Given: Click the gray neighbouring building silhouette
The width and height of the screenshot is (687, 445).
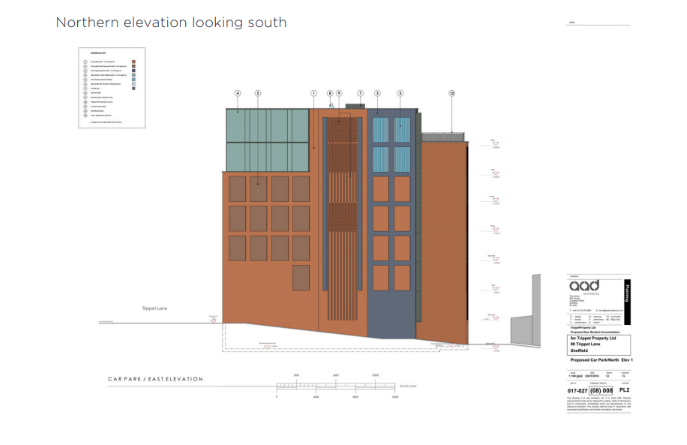Looking at the screenshot, I should [524, 328].
